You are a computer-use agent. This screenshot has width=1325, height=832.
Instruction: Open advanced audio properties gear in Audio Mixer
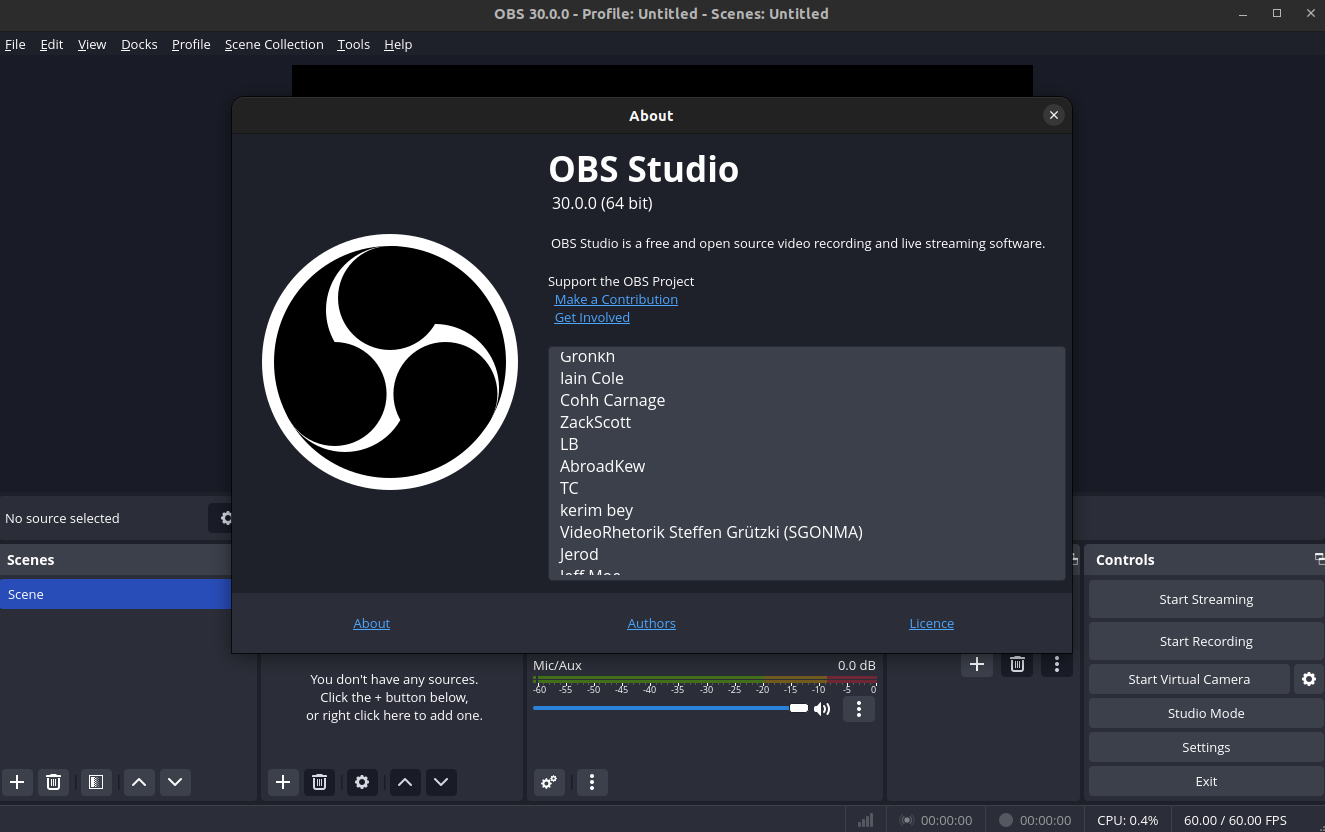click(x=548, y=782)
